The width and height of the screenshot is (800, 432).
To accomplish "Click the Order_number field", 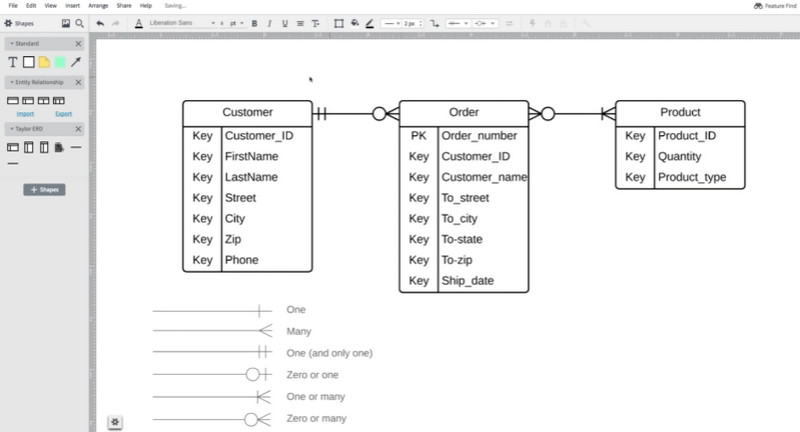I will [479, 136].
